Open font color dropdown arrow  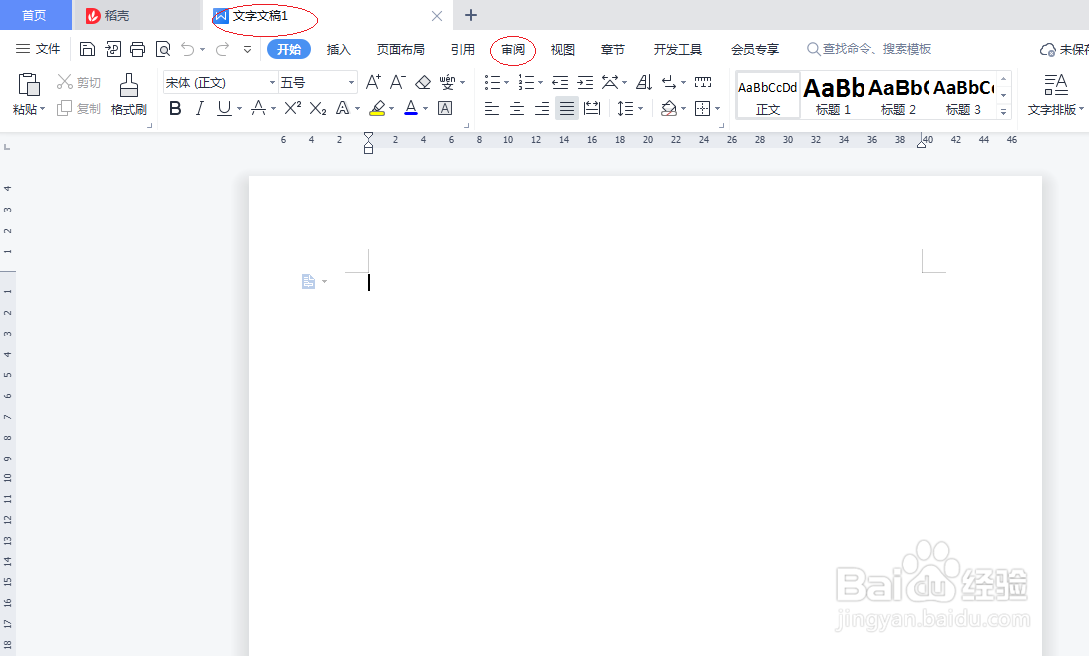click(426, 109)
